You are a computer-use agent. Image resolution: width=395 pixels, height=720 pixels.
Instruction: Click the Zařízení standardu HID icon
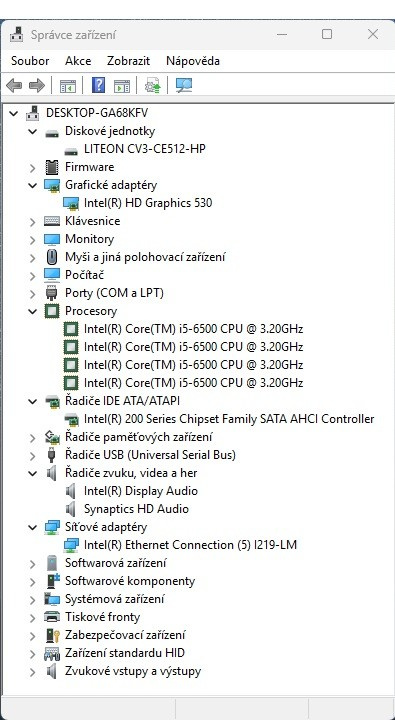coord(52,653)
